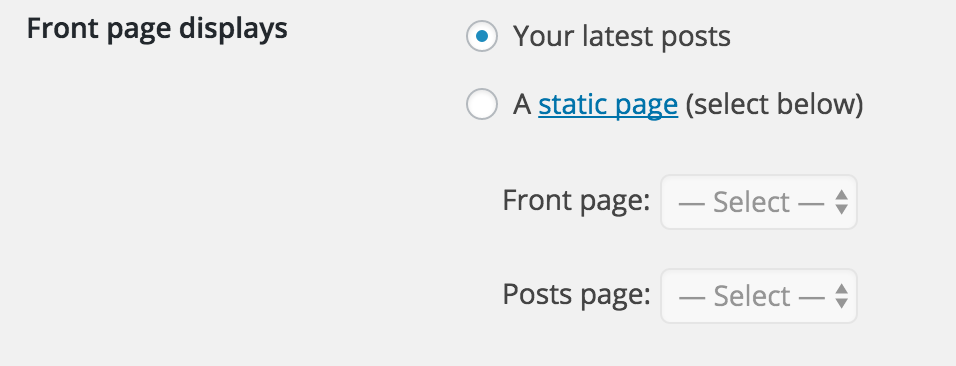Choose the 'A static page' radio option

click(482, 104)
